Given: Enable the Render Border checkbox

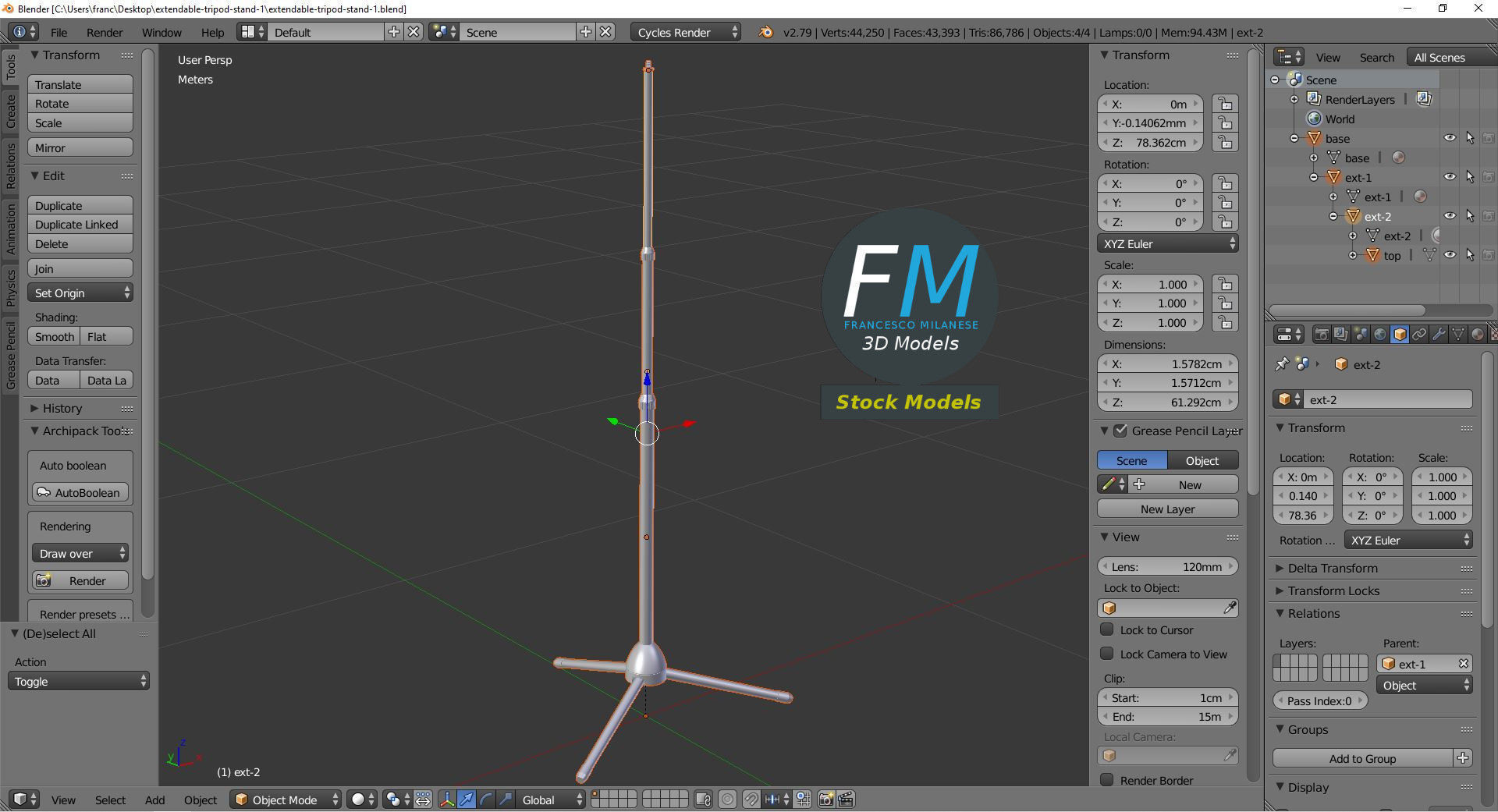Looking at the screenshot, I should (x=1106, y=780).
